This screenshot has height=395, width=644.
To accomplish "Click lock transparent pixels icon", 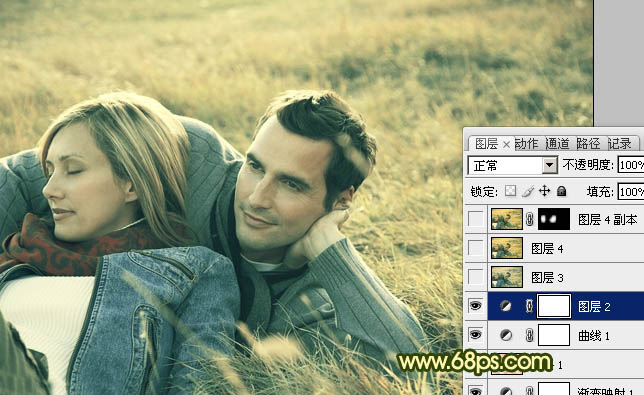I will [511, 191].
